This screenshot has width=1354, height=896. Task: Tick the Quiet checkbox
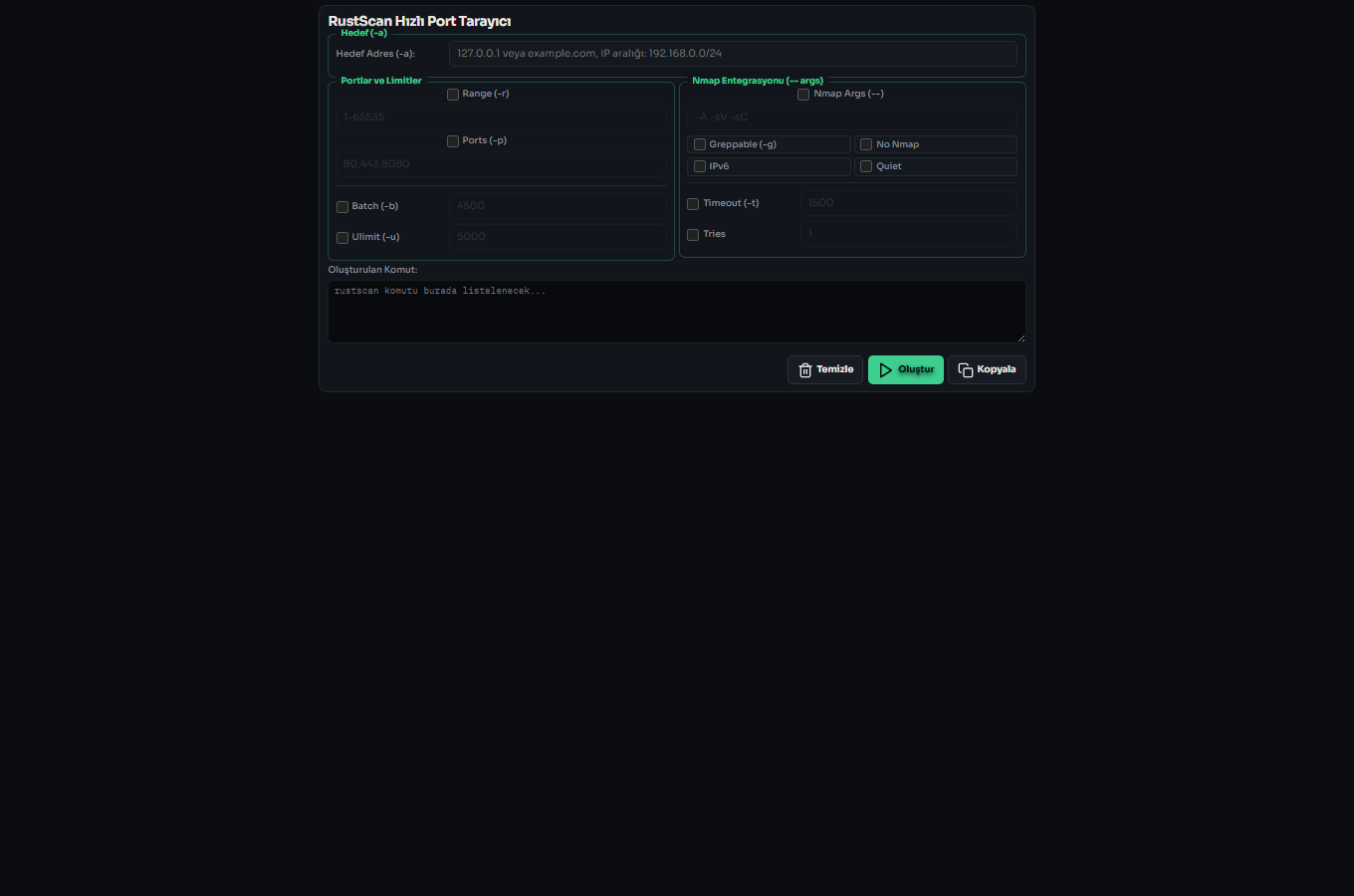(x=866, y=166)
